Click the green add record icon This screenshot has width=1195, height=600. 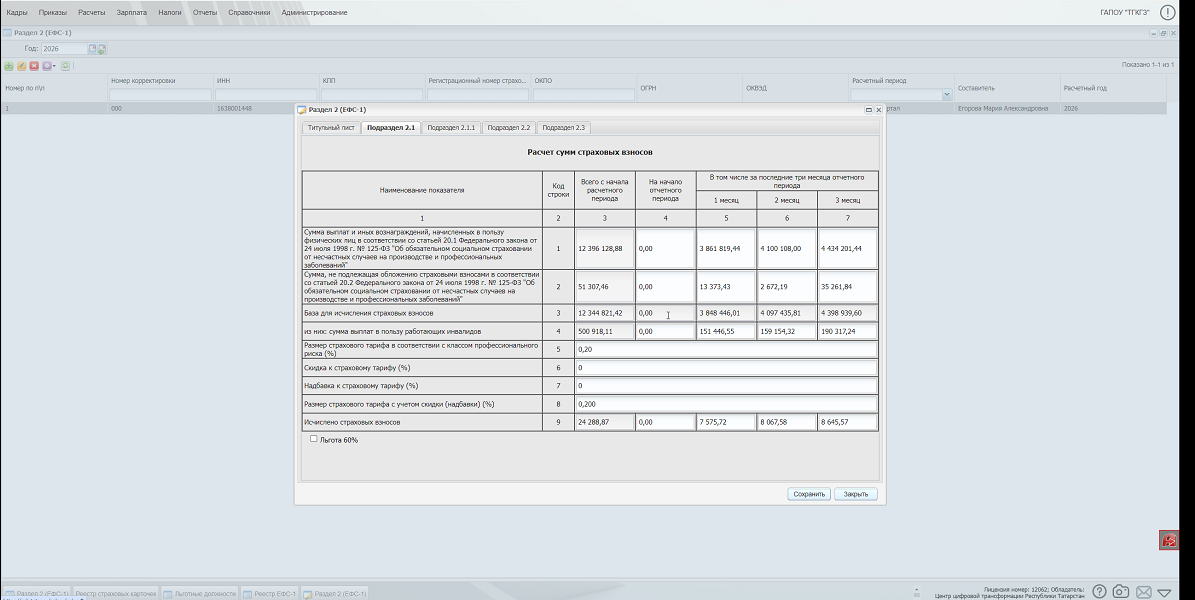tap(9, 66)
